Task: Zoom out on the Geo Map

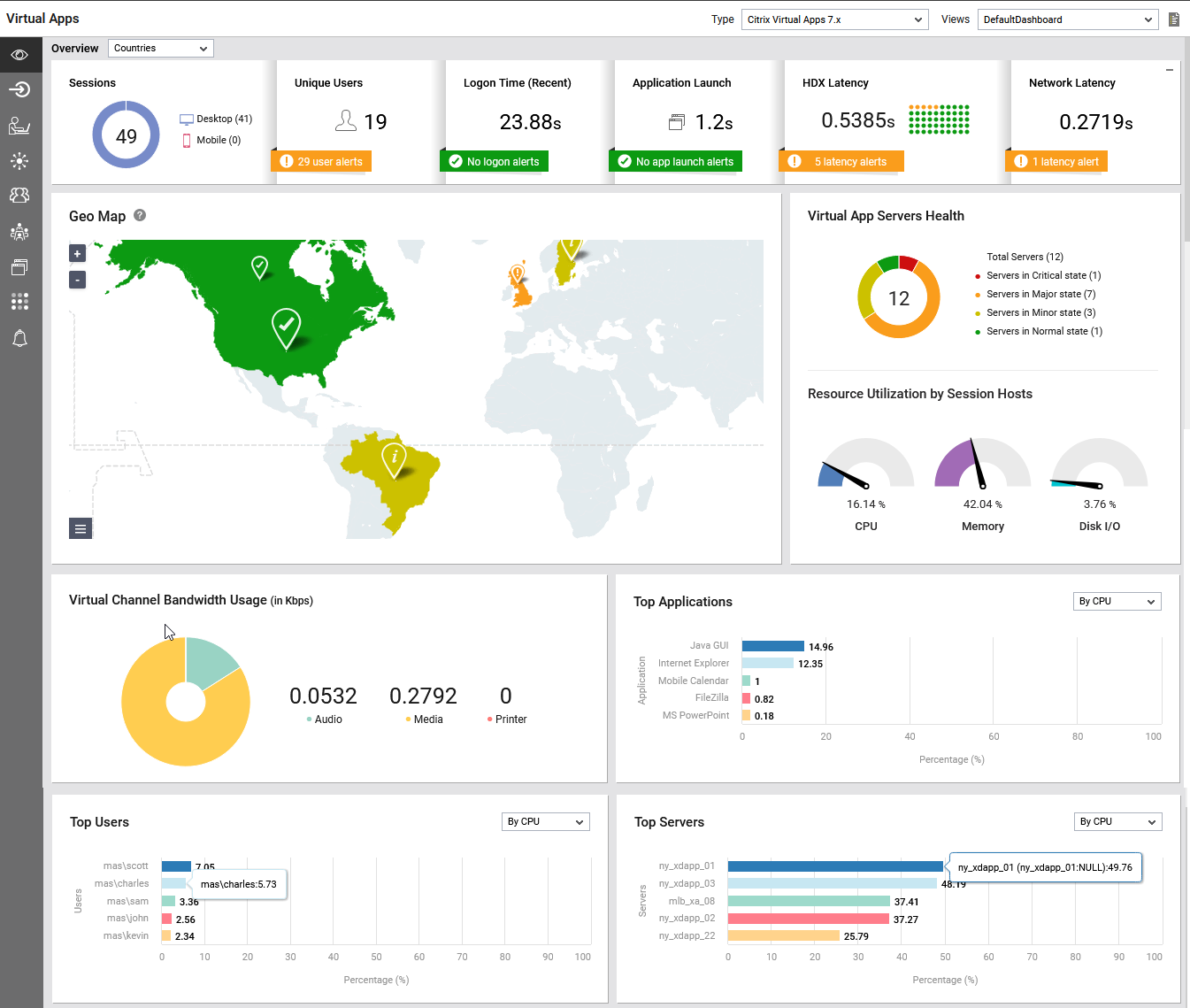Action: click(78, 280)
